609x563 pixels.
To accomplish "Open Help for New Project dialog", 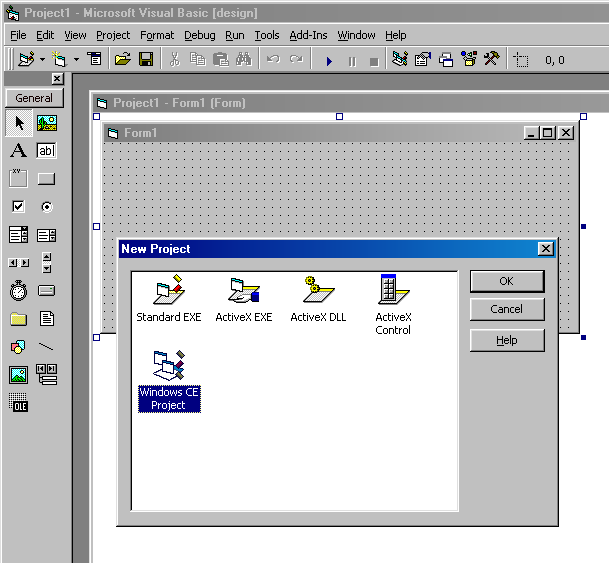I will (x=507, y=340).
